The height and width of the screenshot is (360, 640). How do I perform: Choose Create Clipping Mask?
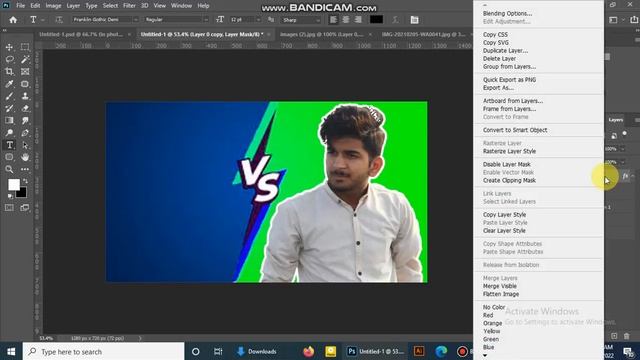coord(509,180)
